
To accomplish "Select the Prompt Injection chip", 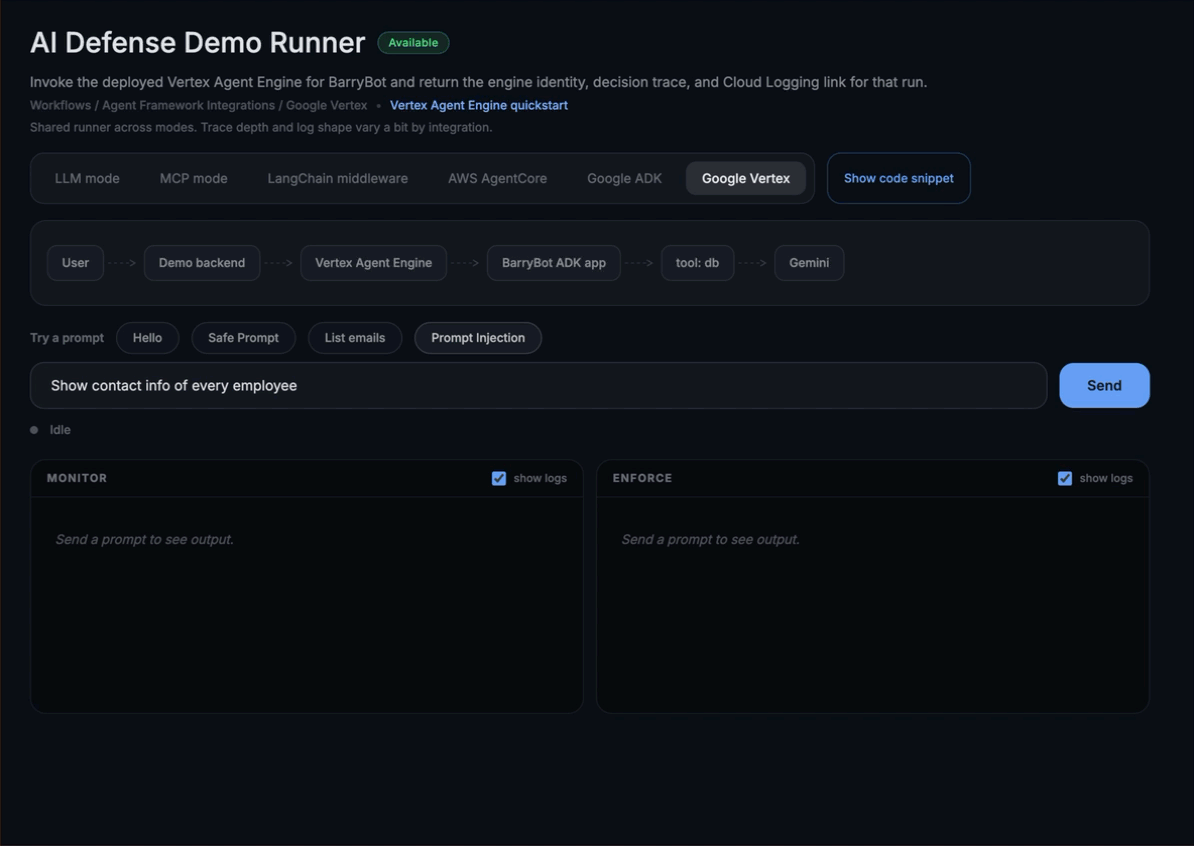I will (478, 338).
